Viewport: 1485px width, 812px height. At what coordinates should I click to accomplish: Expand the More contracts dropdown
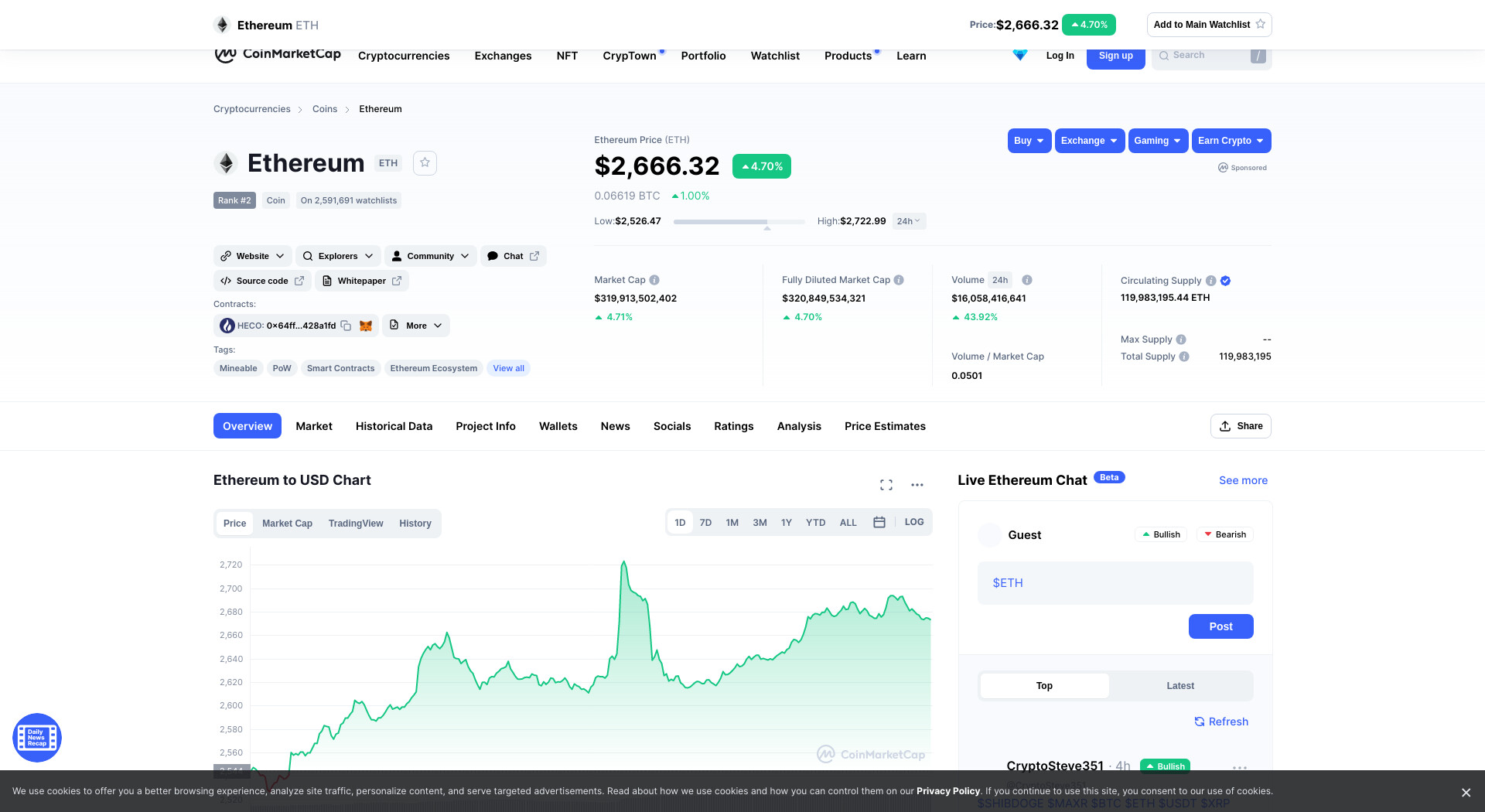point(416,326)
